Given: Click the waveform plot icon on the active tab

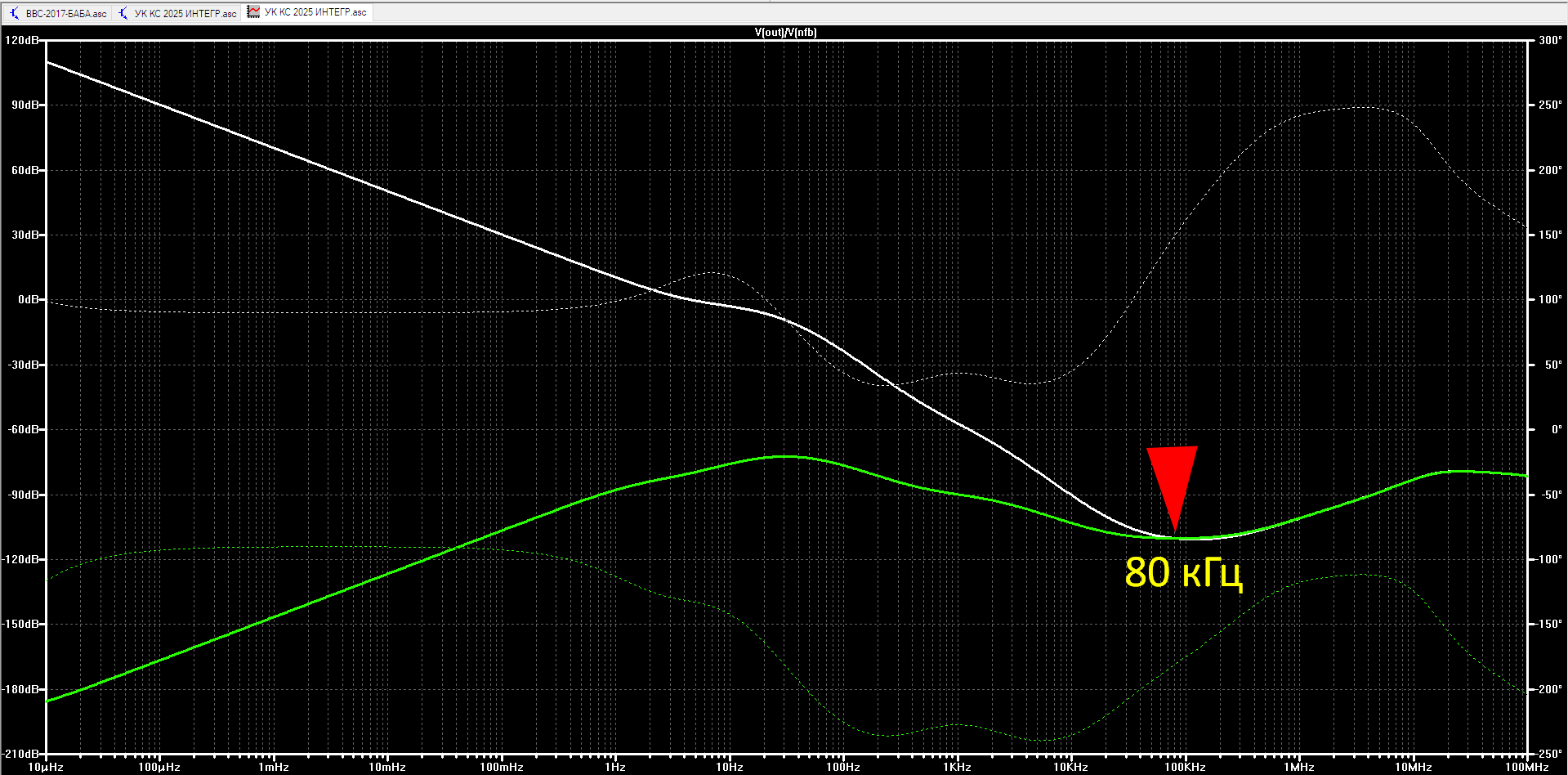Looking at the screenshot, I should click(253, 12).
